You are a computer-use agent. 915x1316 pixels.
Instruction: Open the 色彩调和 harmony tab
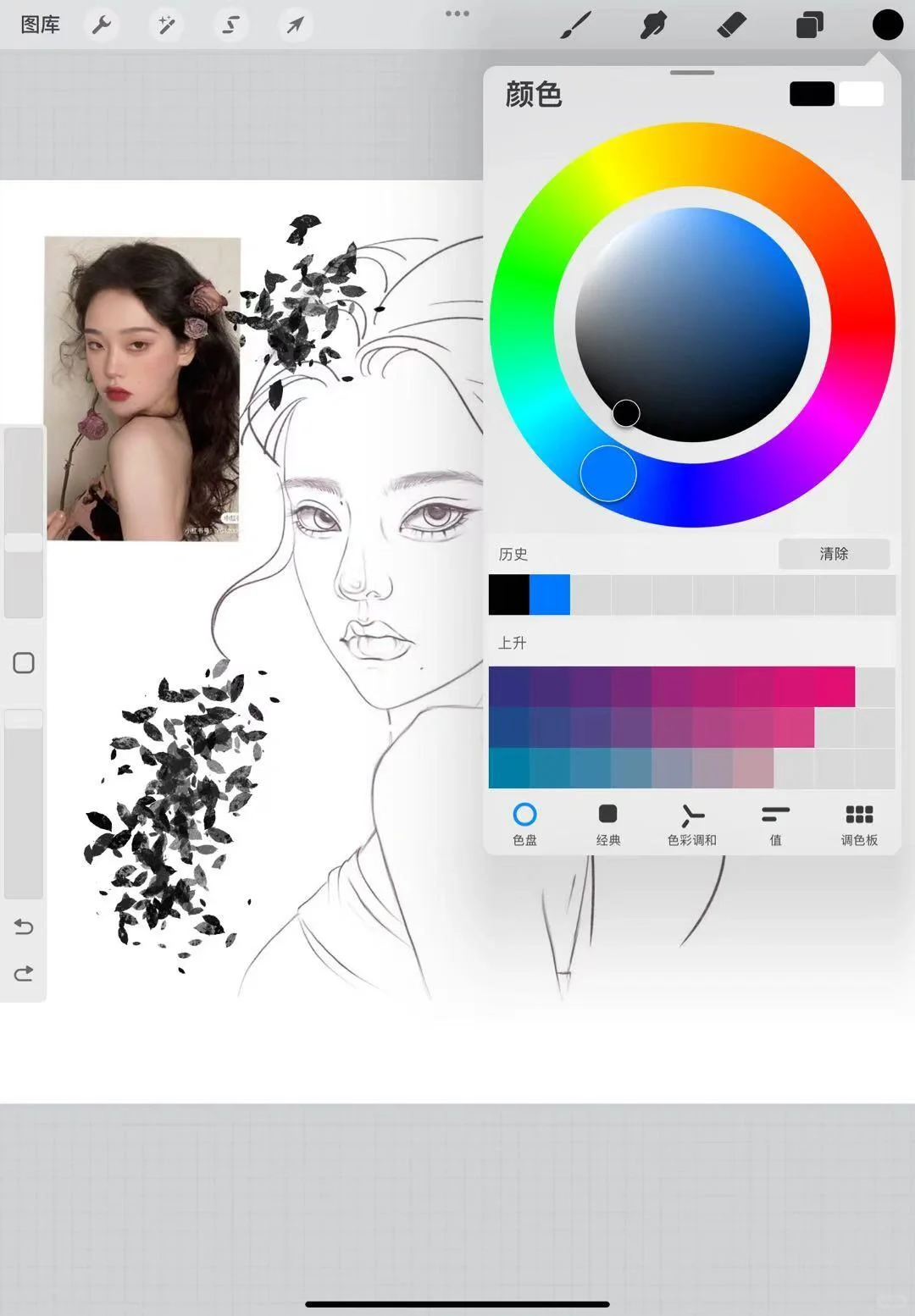coord(692,824)
